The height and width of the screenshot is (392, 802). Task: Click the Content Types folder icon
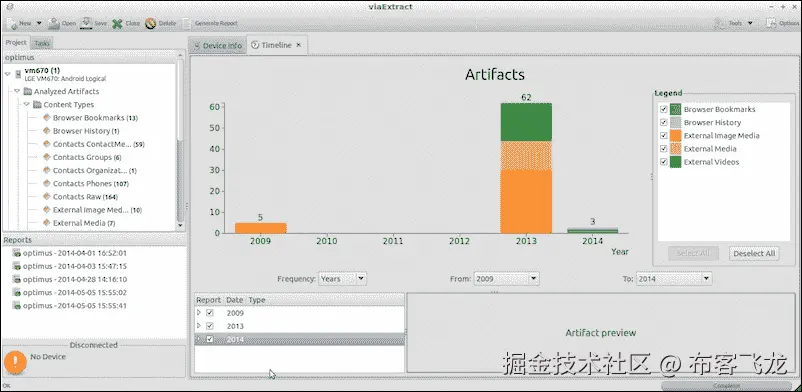pos(37,104)
